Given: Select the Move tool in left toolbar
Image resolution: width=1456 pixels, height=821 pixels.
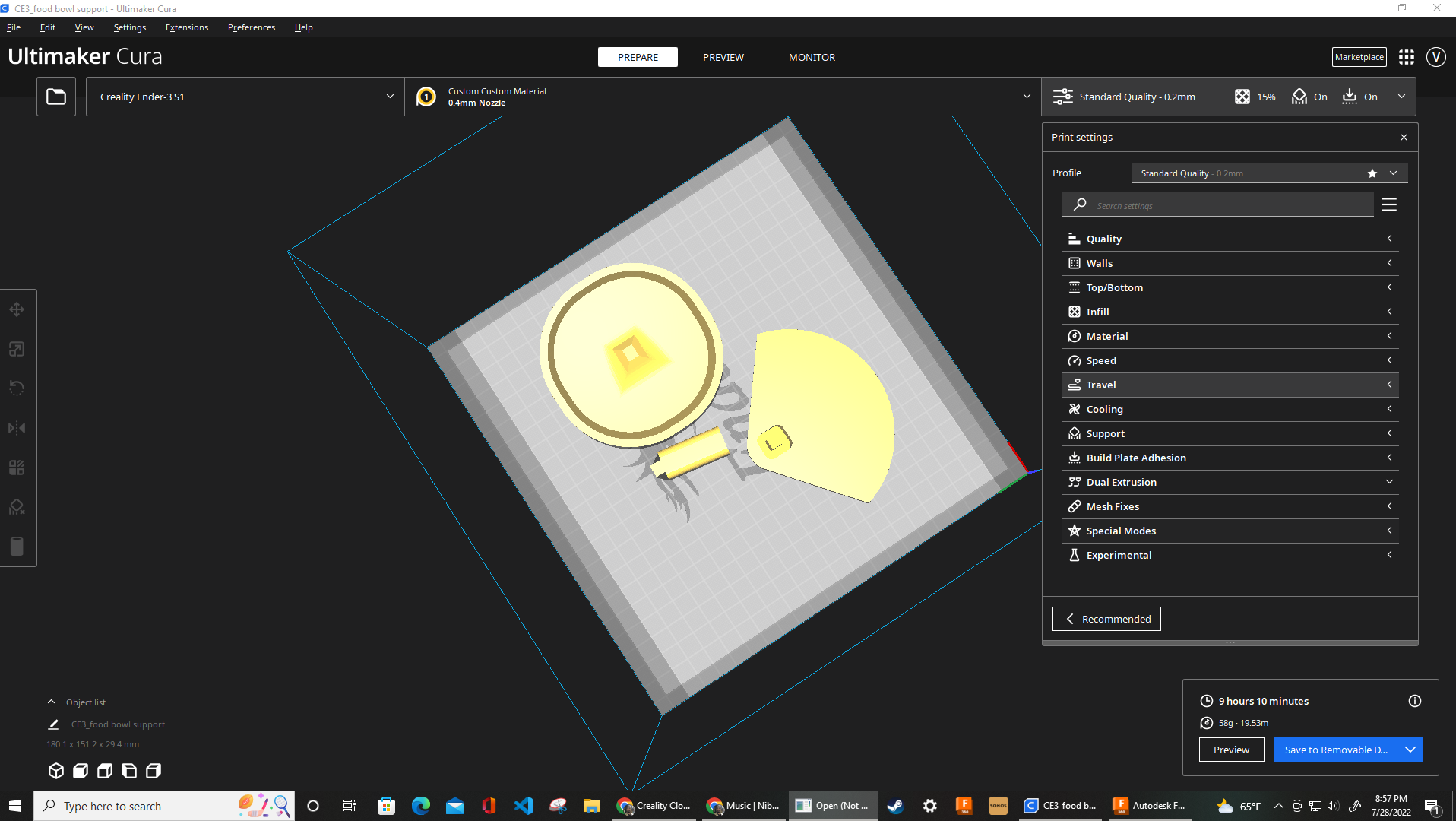Looking at the screenshot, I should [x=17, y=309].
